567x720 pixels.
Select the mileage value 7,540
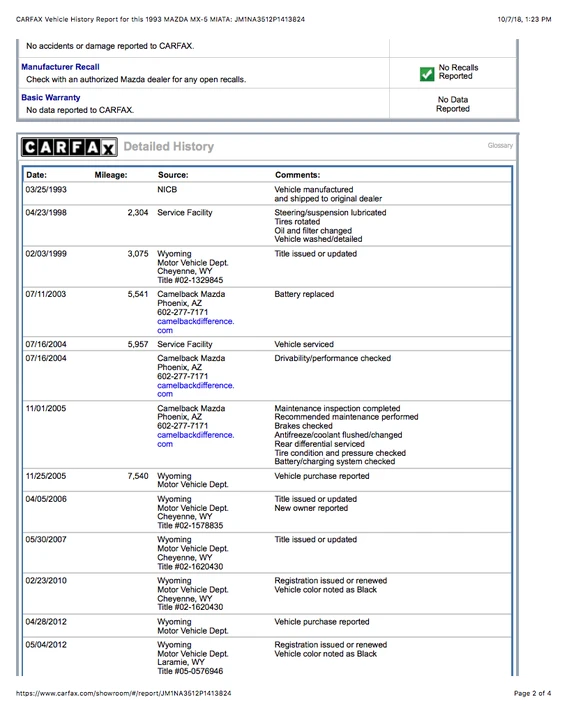[x=138, y=476]
